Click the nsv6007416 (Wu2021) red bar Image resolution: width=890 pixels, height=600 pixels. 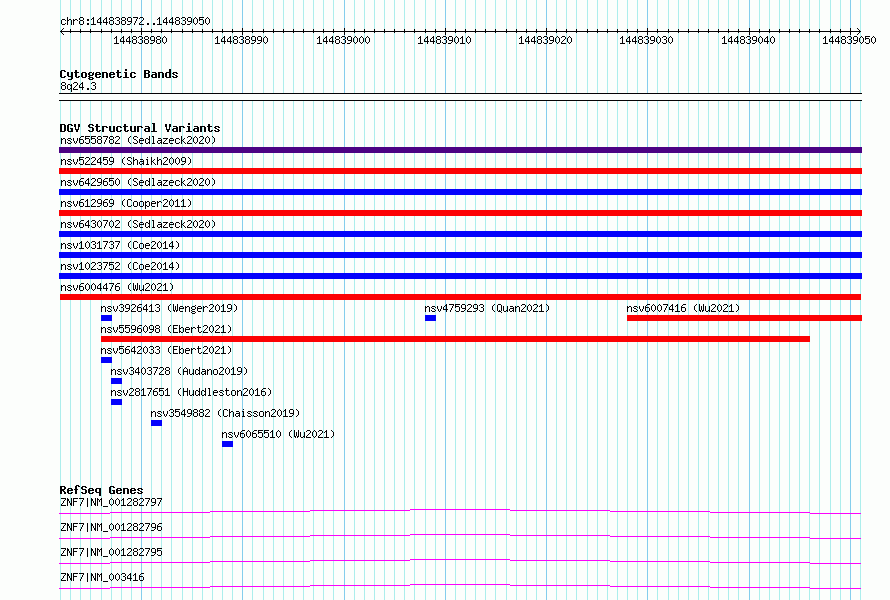744,318
